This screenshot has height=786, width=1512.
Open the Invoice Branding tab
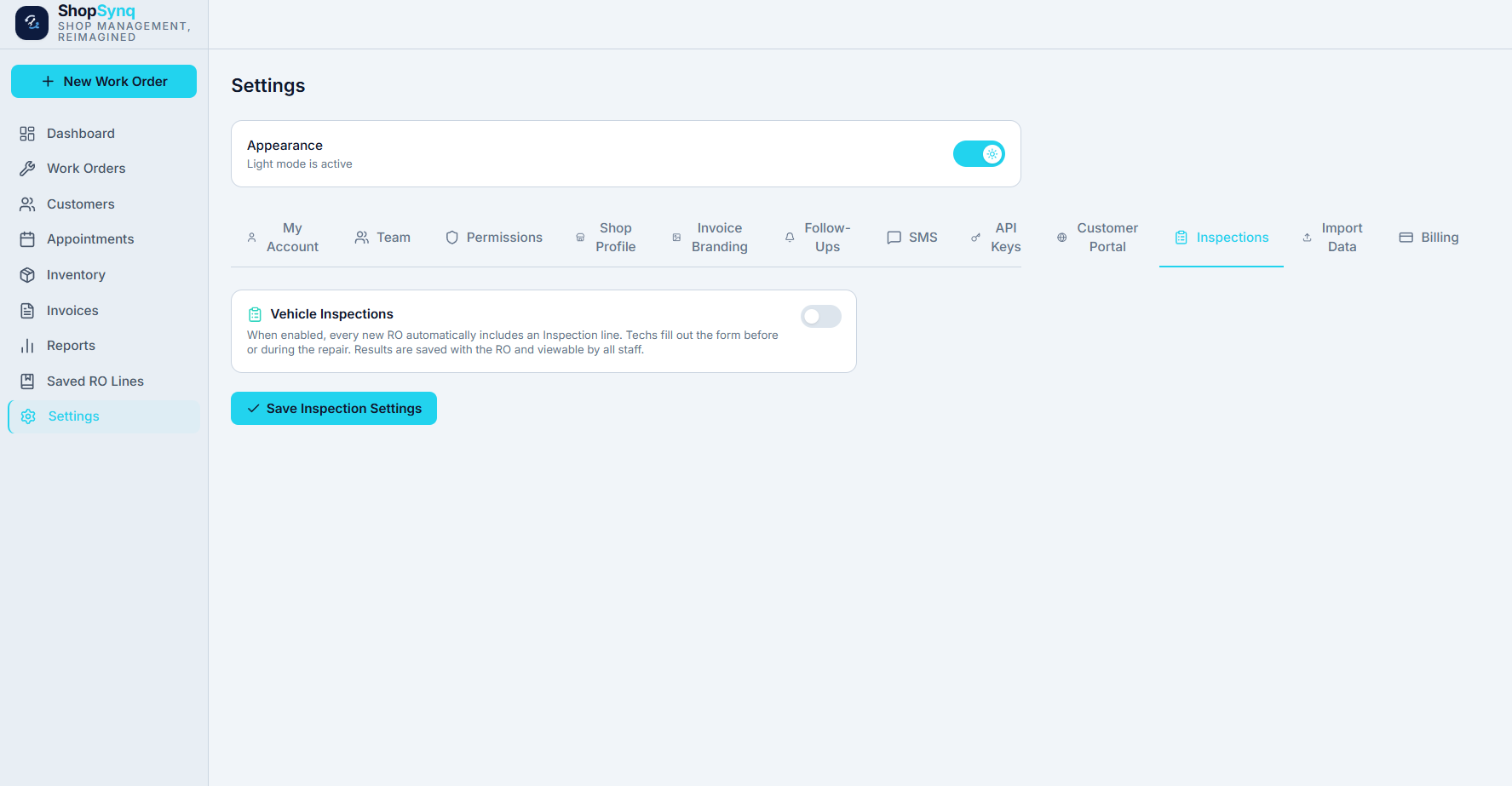tap(710, 238)
